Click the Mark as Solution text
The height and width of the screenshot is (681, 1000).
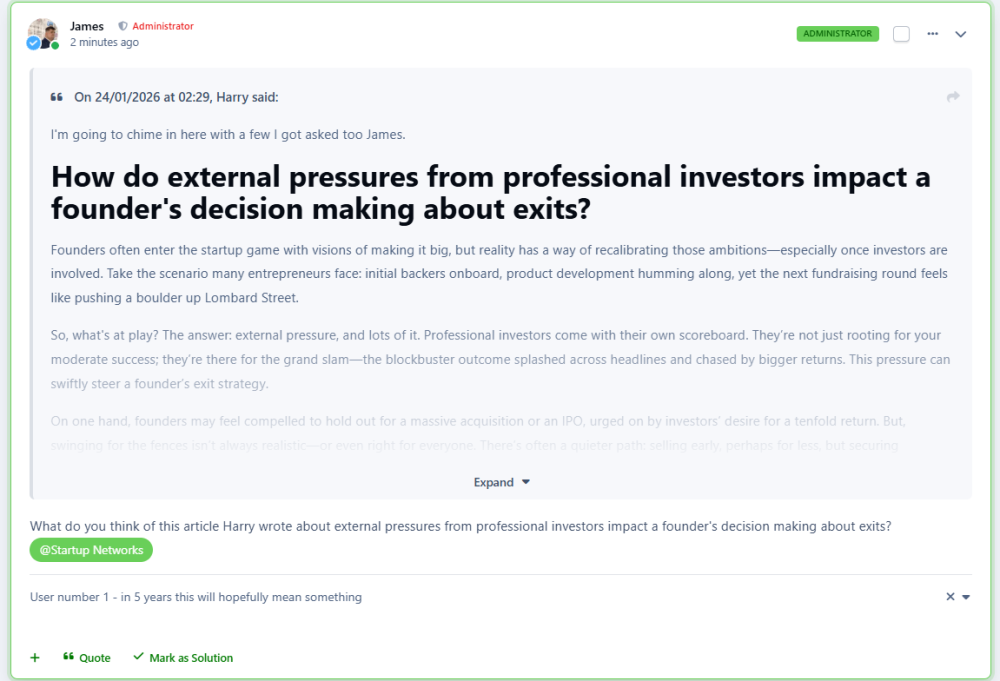click(x=191, y=658)
